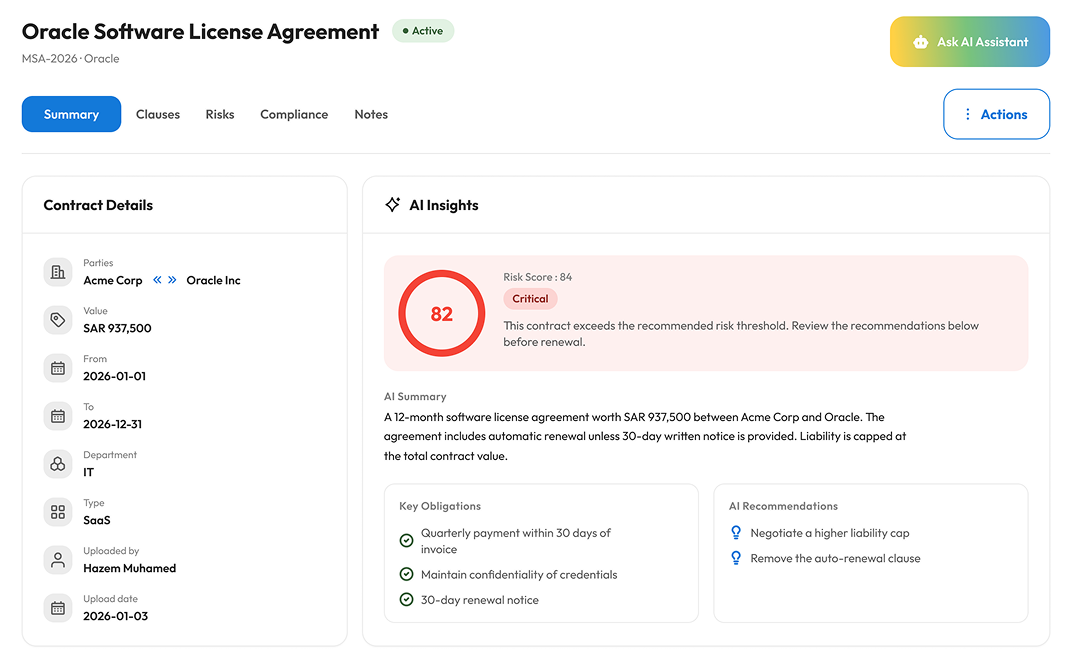1072x669 pixels.
Task: Click the MSA-2026 · Oracle subtitle
Action: 70,59
